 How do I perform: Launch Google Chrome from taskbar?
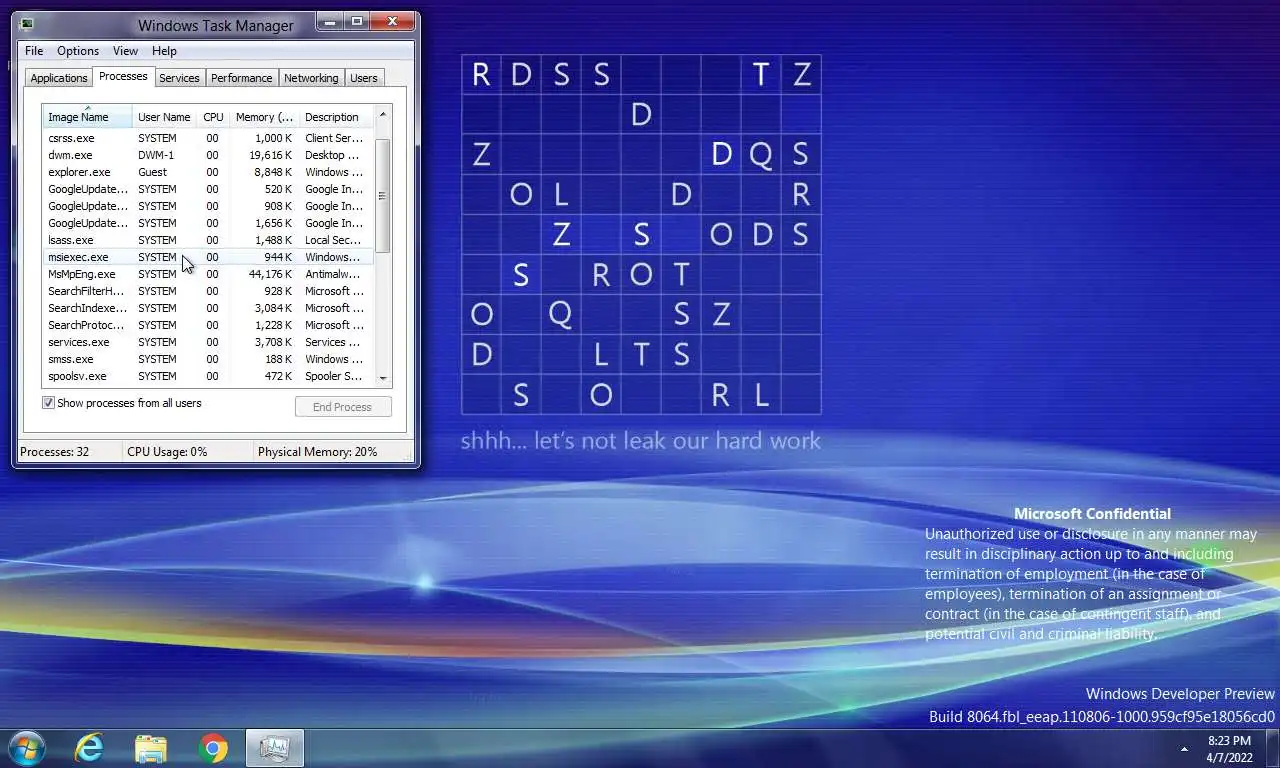[212, 748]
